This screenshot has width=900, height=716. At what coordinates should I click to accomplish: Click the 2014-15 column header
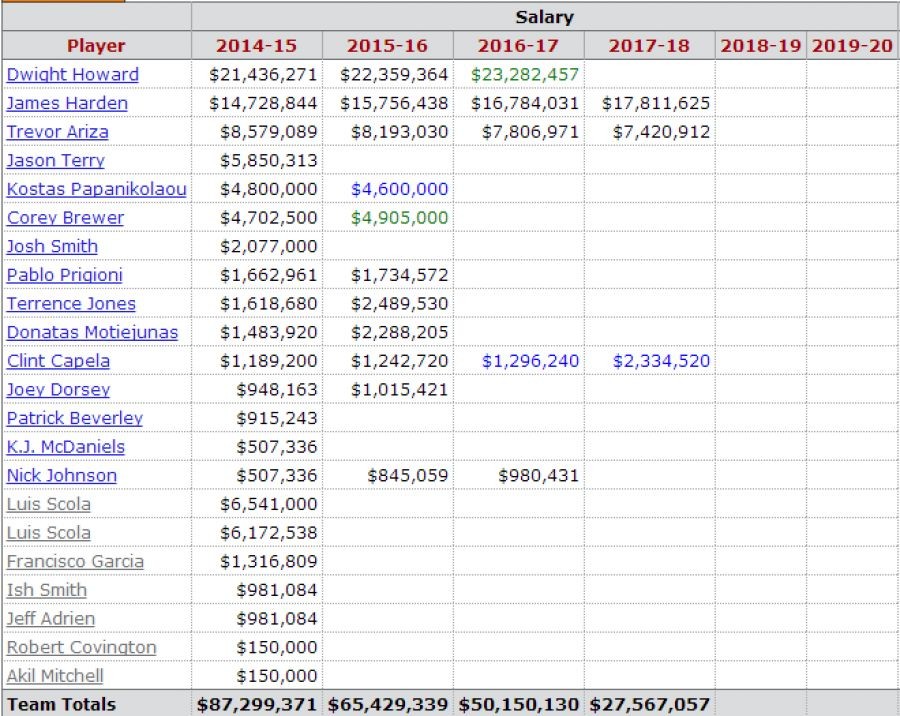(257, 46)
